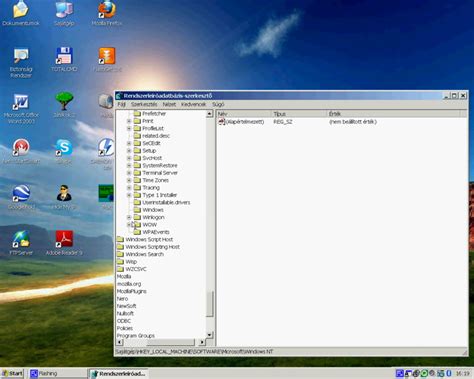The height and width of the screenshot is (379, 474).
Task: Sort values by the Érték column
Action: [393, 114]
